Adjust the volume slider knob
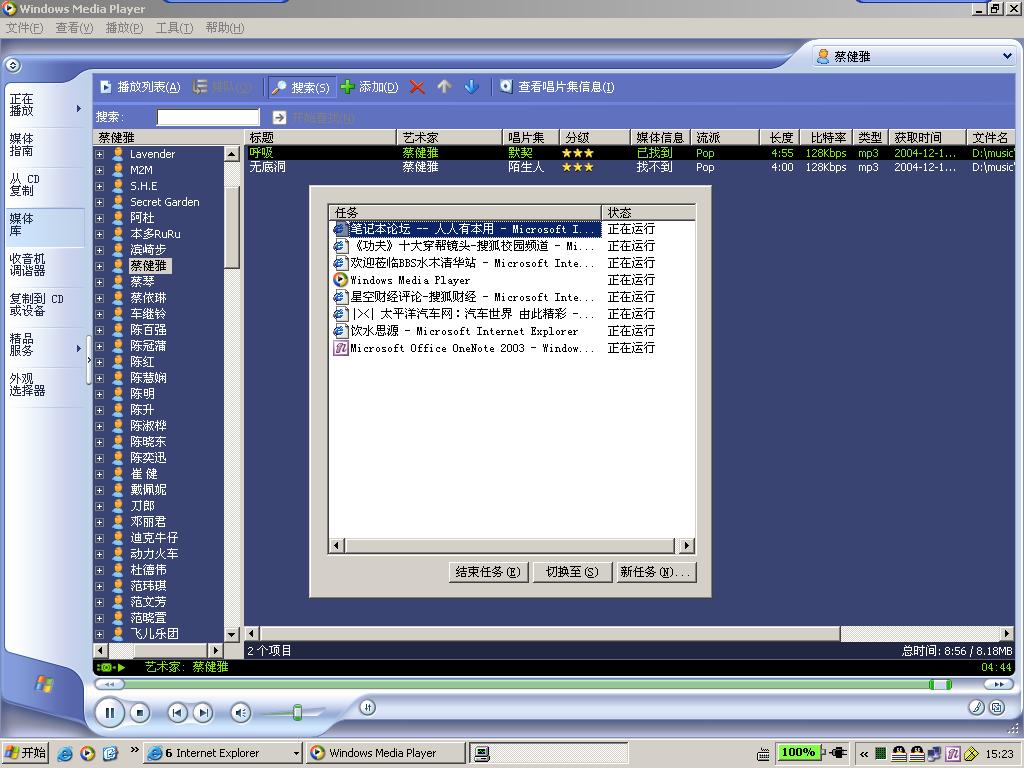 coord(297,712)
